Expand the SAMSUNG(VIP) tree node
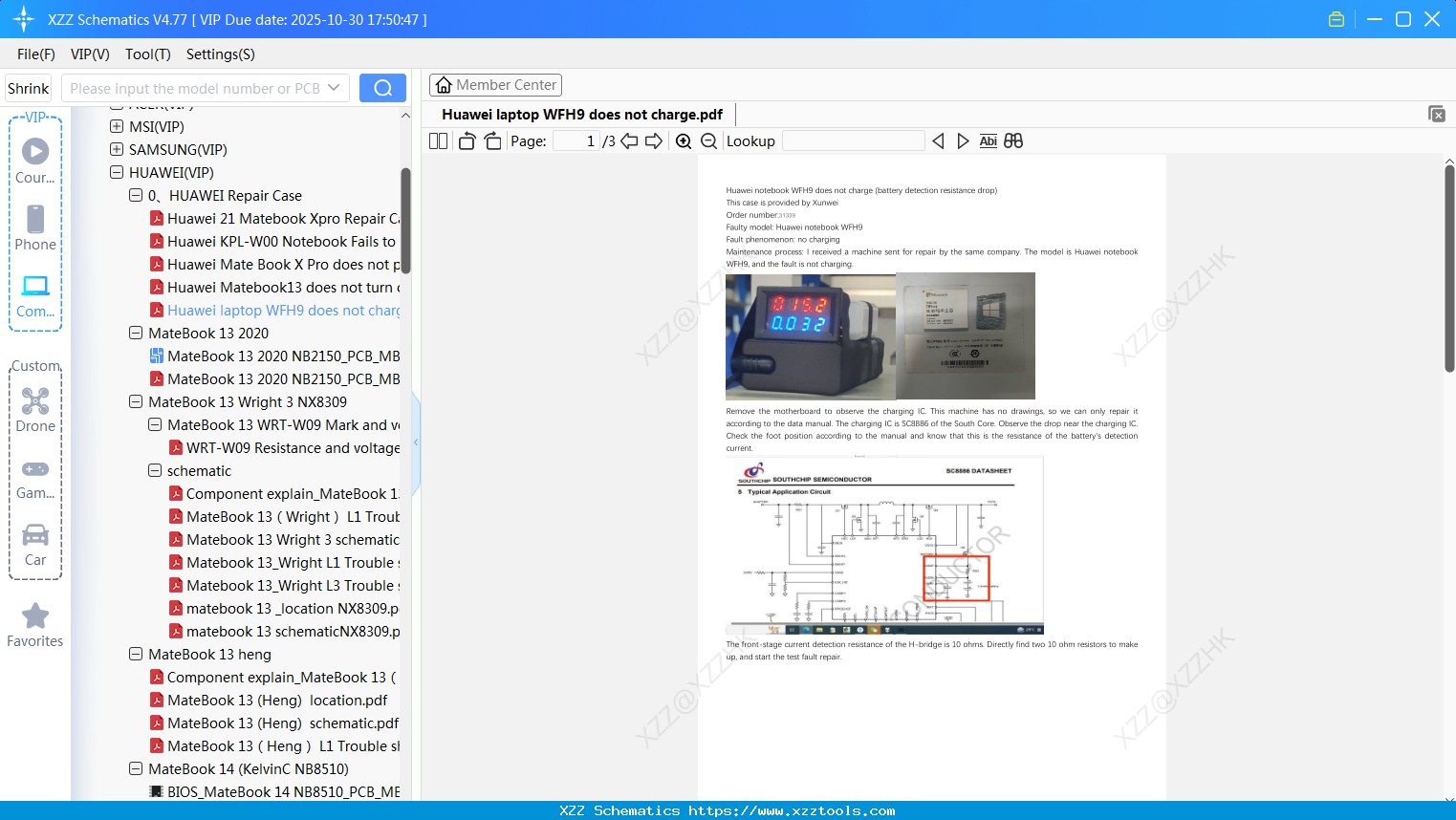1456x820 pixels. click(117, 149)
